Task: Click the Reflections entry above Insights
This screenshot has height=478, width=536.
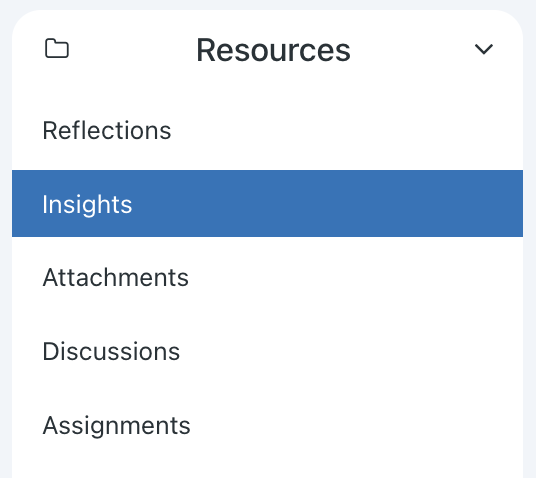Action: (267, 130)
